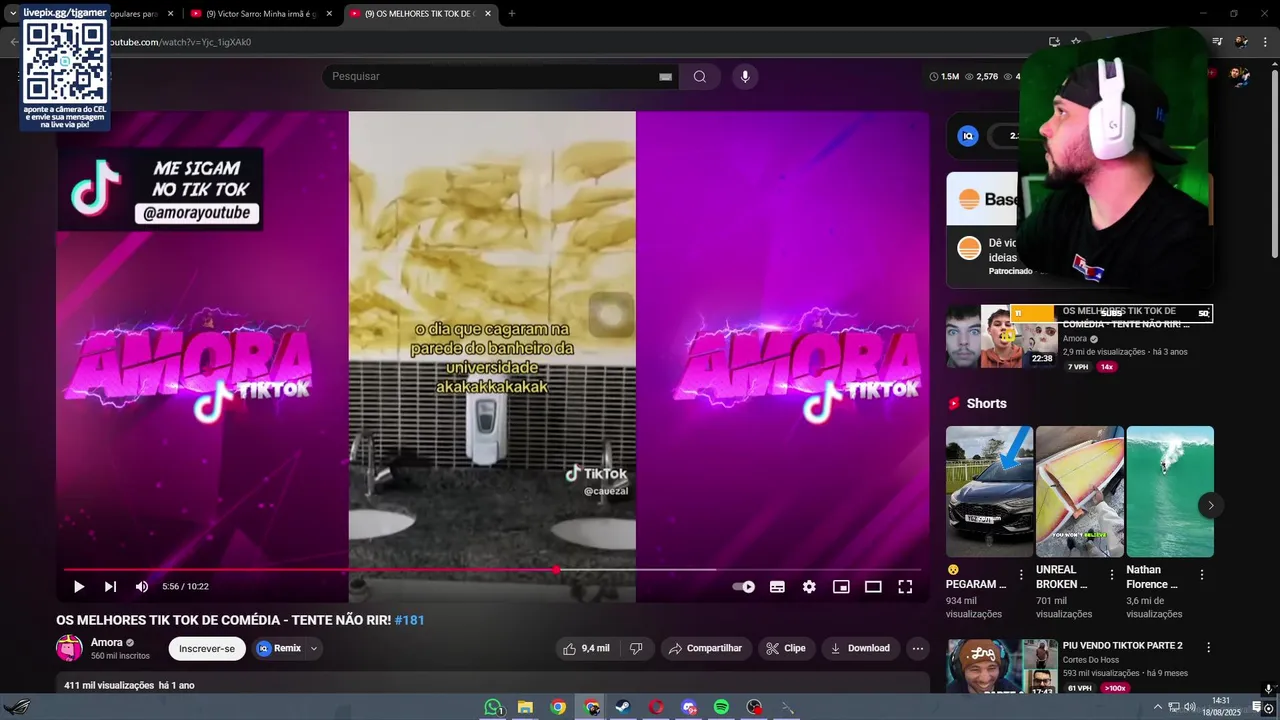The image size is (1280, 720).
Task: Open Opera browser from taskbar
Action: [656, 707]
